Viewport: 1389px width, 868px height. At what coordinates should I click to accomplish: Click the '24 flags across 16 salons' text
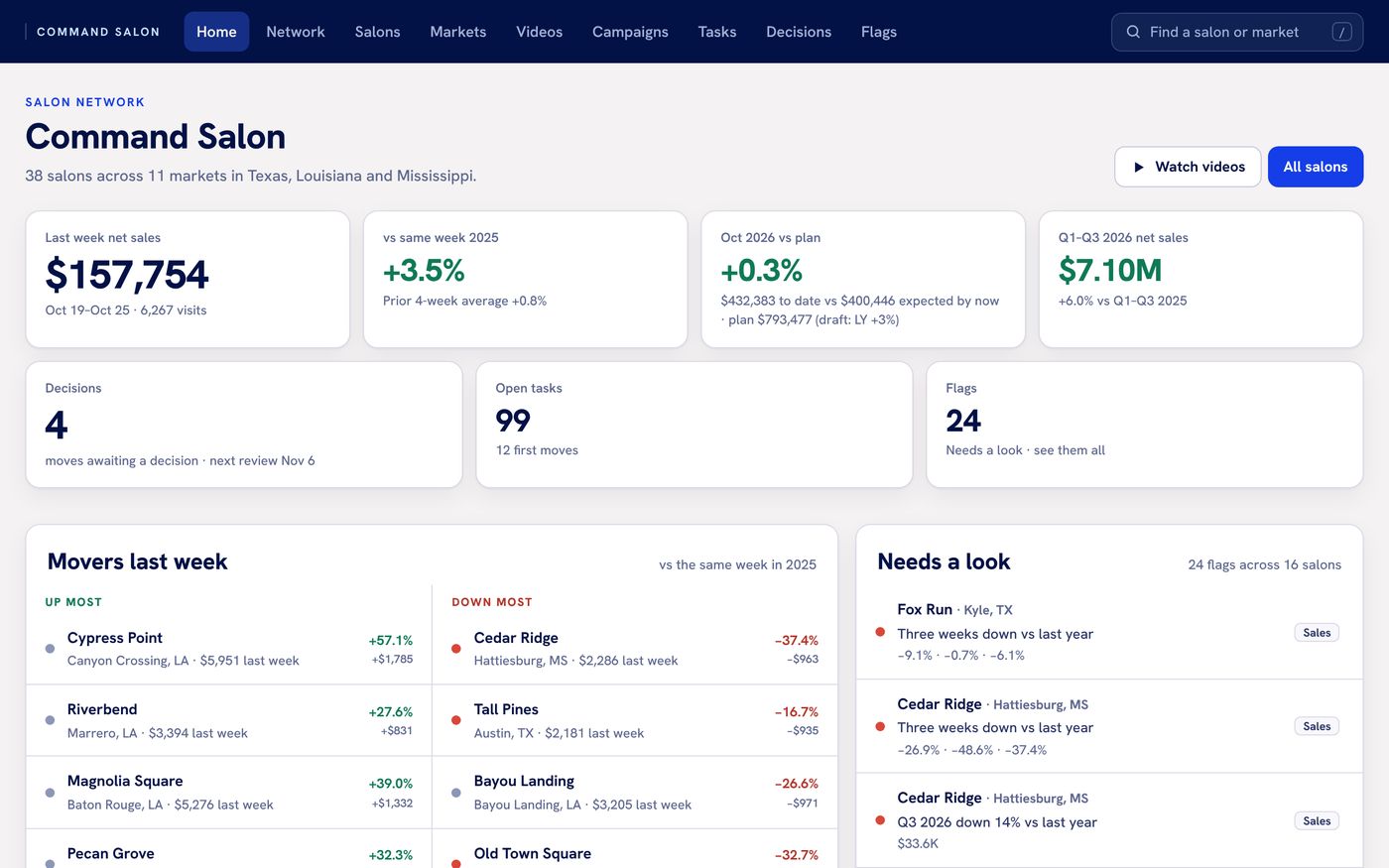tap(1264, 564)
